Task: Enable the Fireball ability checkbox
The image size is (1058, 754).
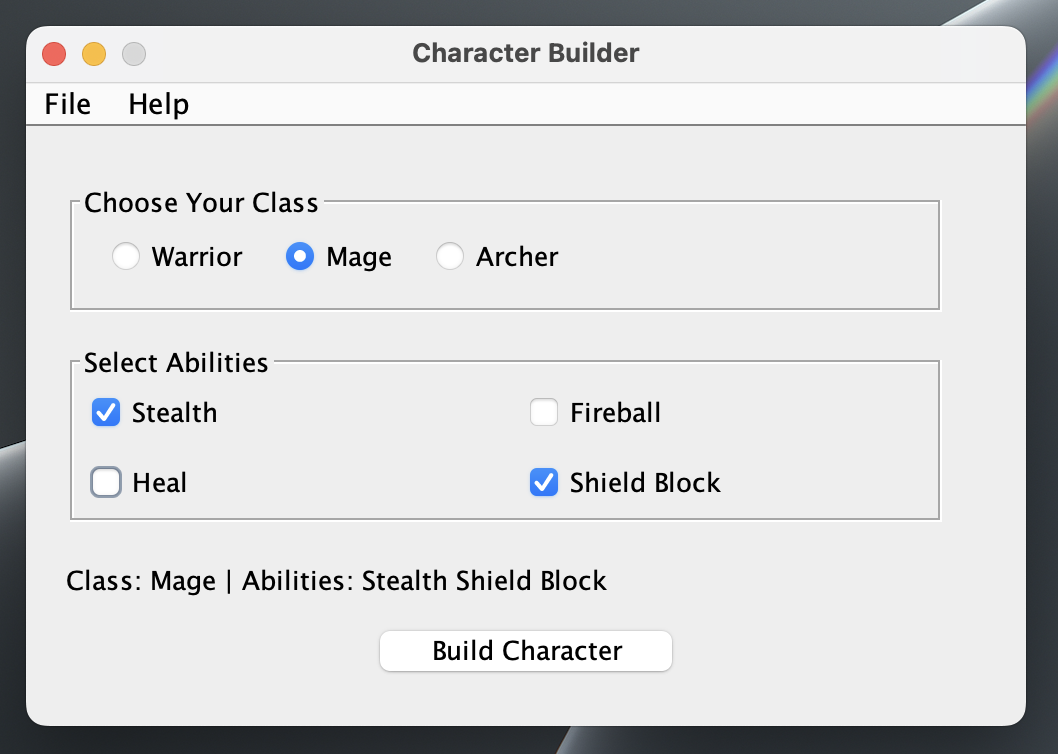Action: 544,413
